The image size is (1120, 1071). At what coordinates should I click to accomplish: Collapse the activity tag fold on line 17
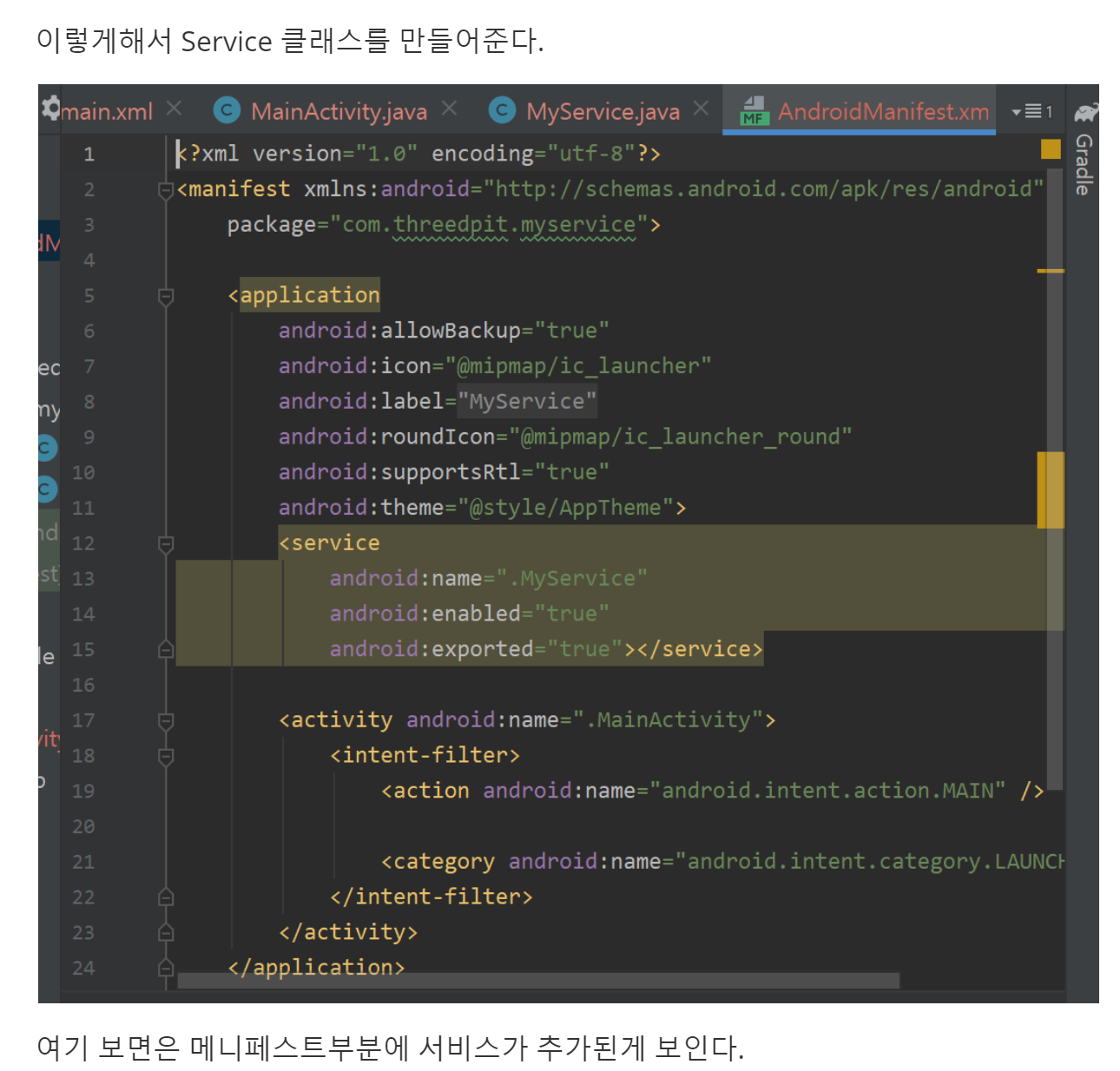166,720
